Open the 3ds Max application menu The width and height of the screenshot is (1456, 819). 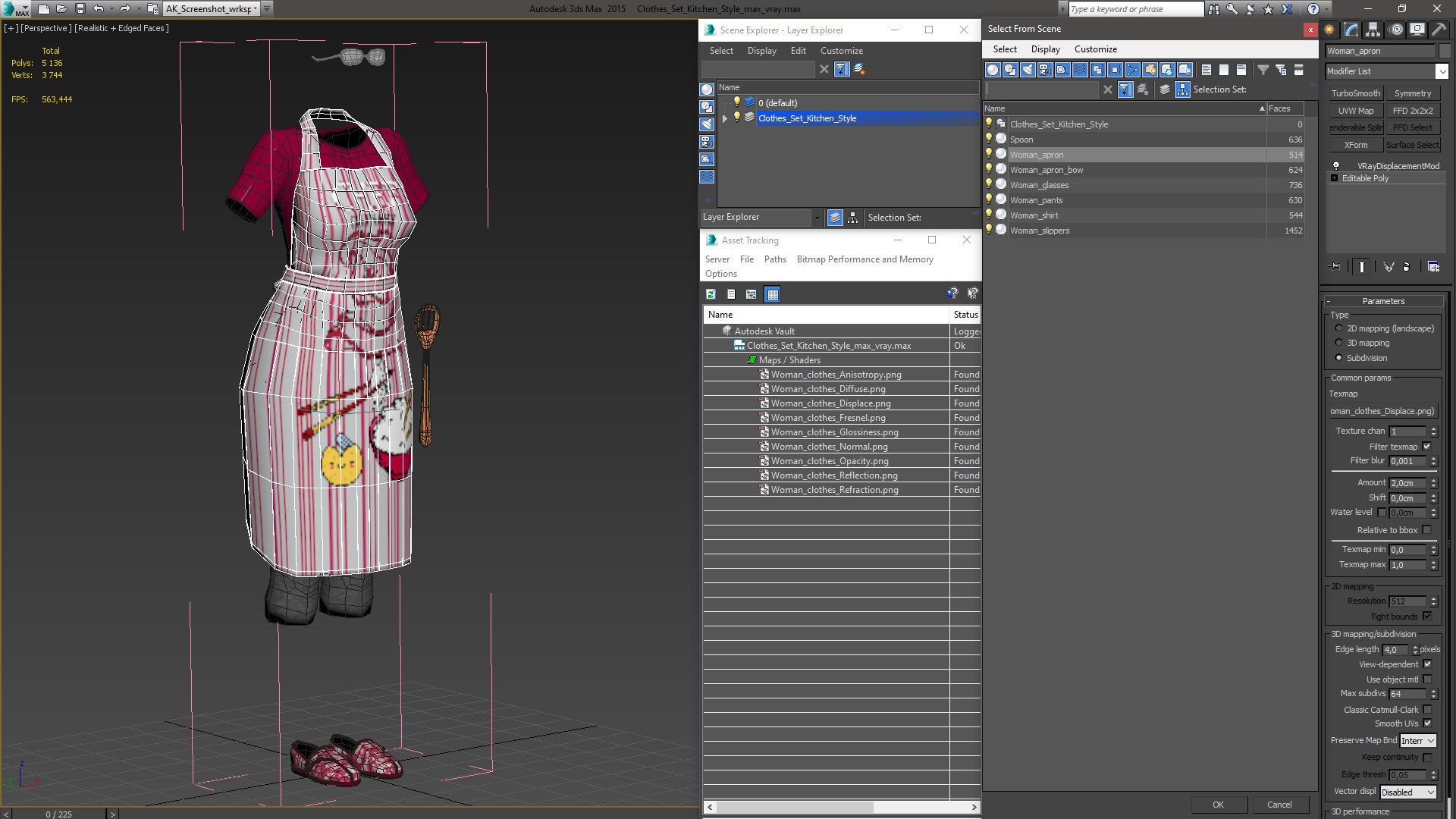15,9
